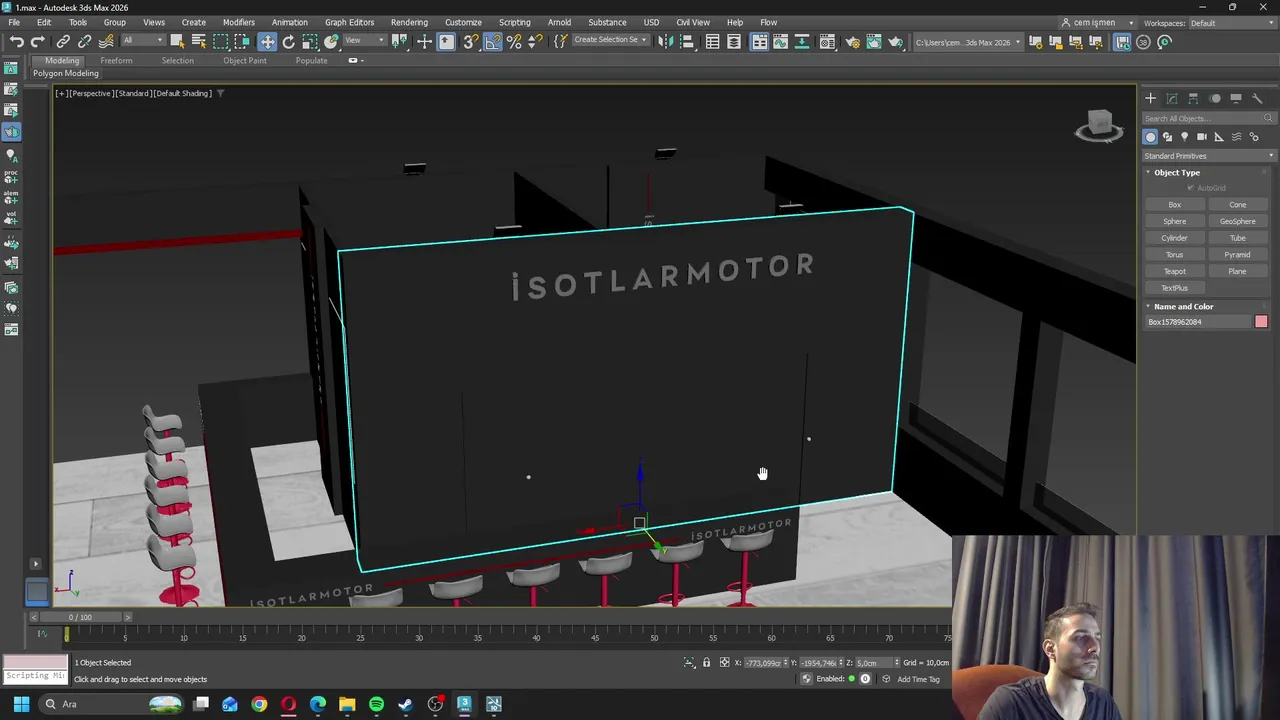The width and height of the screenshot is (1280, 720).
Task: Click the Mirror tool icon
Action: click(665, 42)
